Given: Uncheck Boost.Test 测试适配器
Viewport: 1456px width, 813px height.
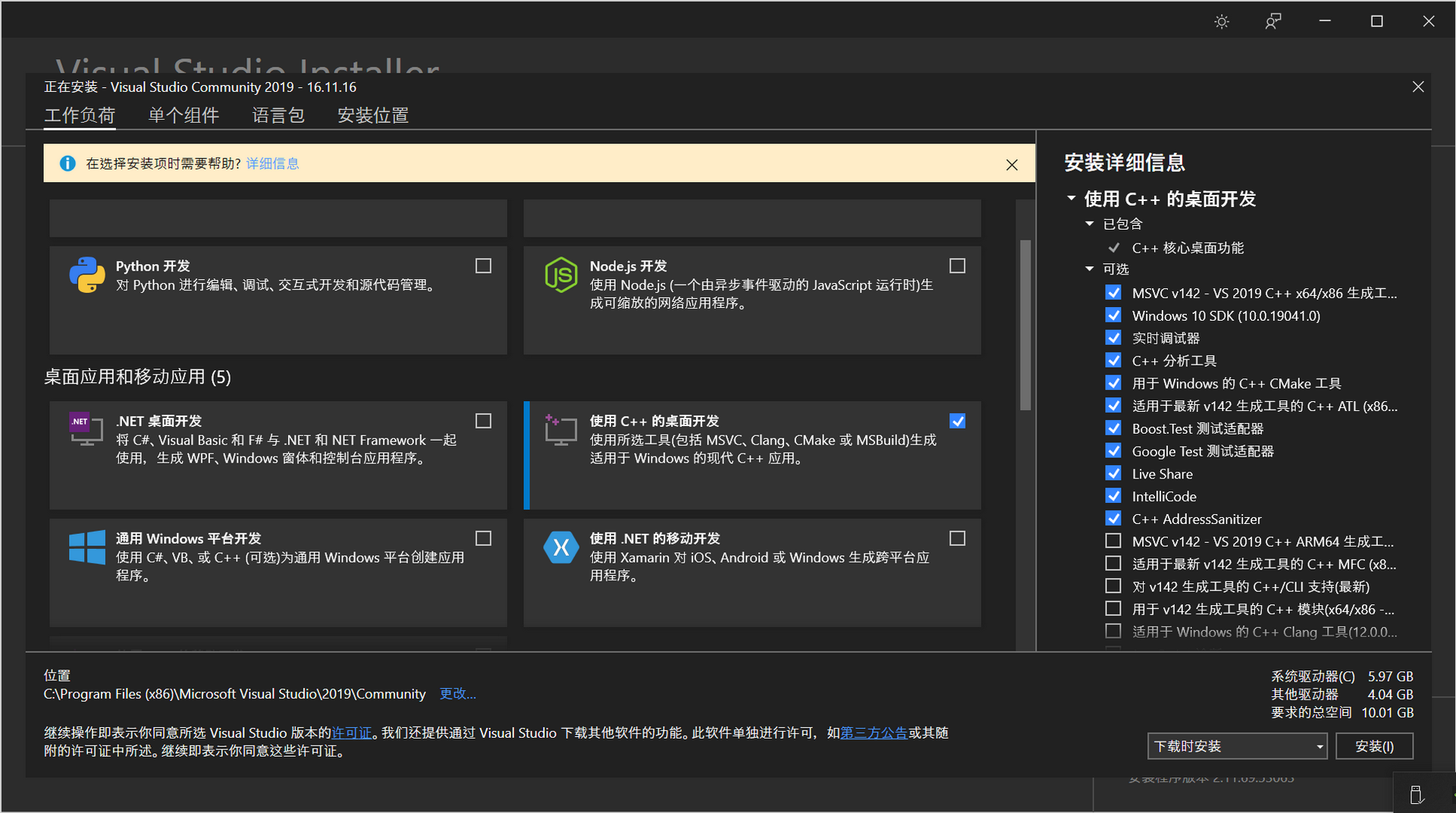Looking at the screenshot, I should tap(1113, 428).
